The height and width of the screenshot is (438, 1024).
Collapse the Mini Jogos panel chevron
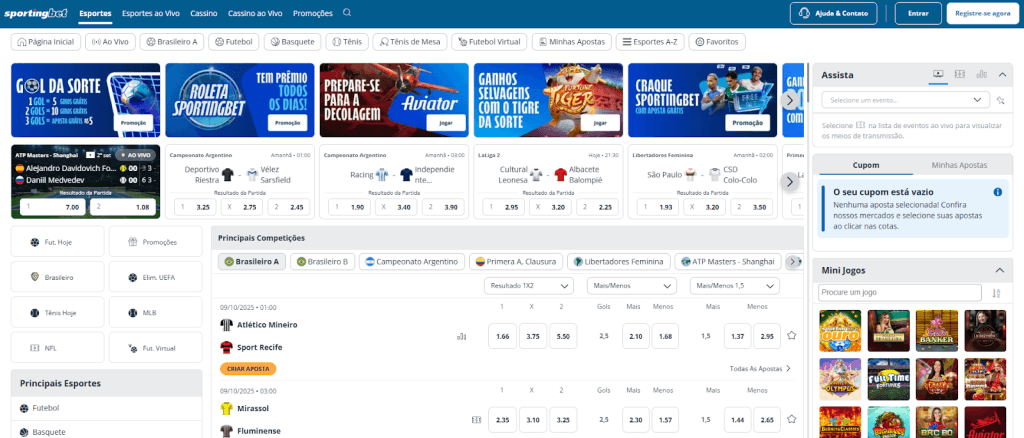[999, 270]
